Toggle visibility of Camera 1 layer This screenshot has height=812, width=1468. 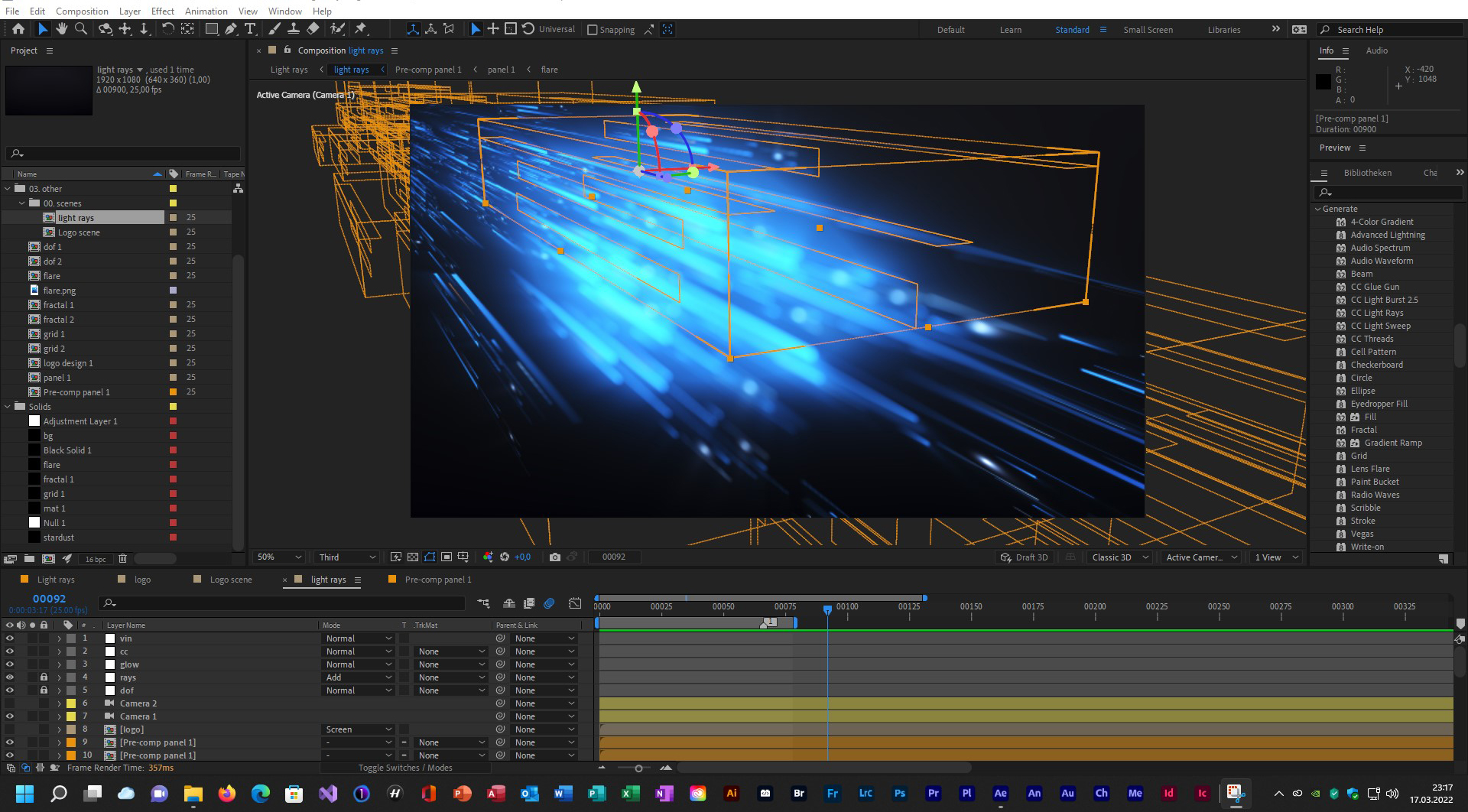10,716
